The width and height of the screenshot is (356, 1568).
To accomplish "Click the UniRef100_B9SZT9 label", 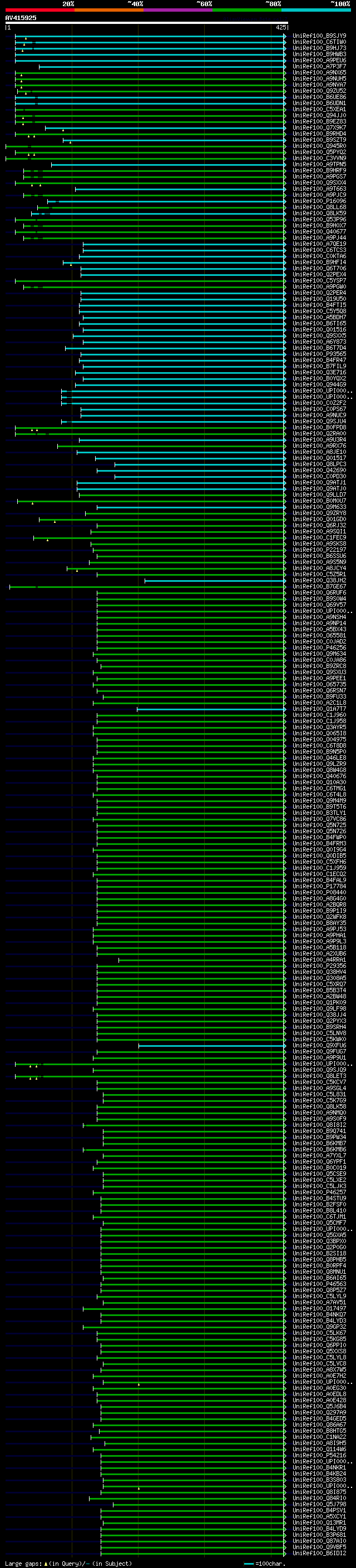I will (x=319, y=140).
